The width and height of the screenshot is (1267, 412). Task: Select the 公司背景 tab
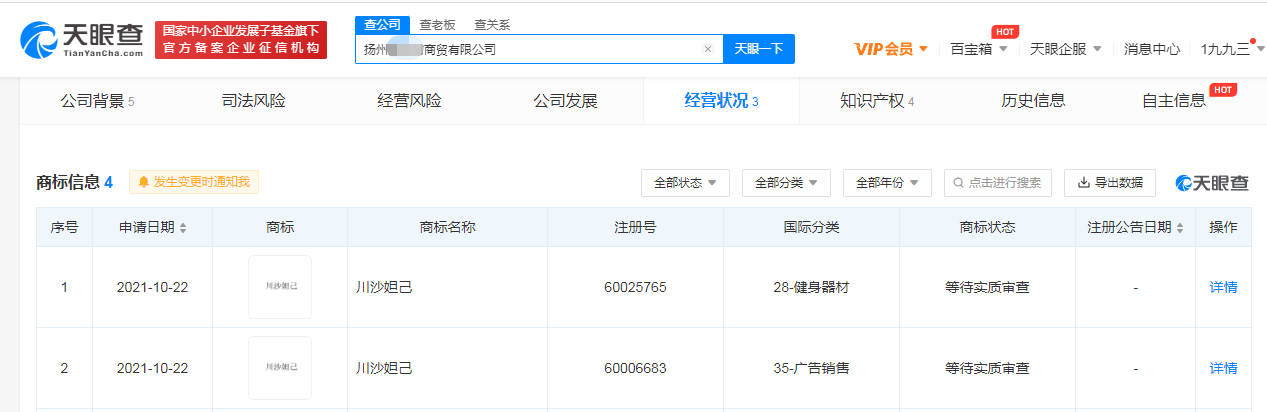(97, 101)
